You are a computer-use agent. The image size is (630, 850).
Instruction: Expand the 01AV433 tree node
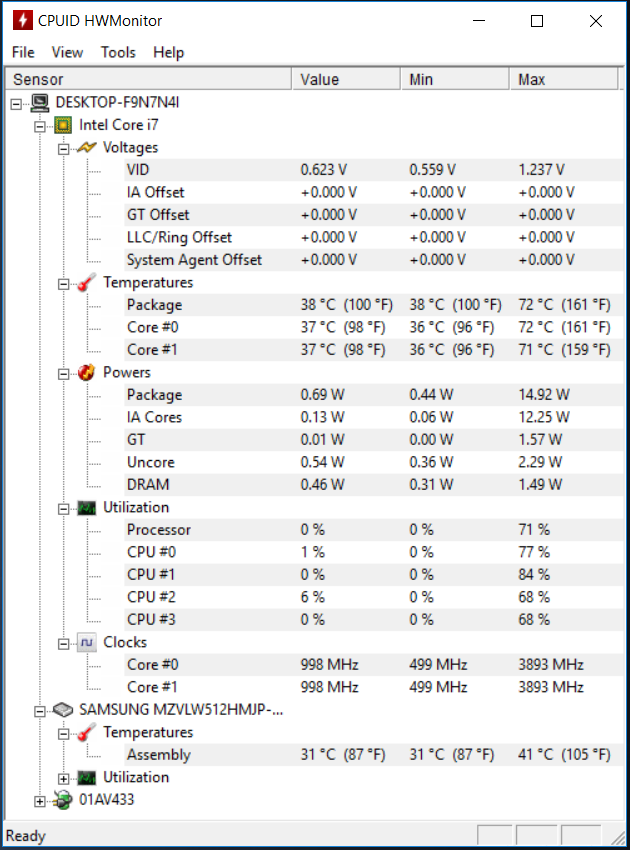tap(40, 801)
